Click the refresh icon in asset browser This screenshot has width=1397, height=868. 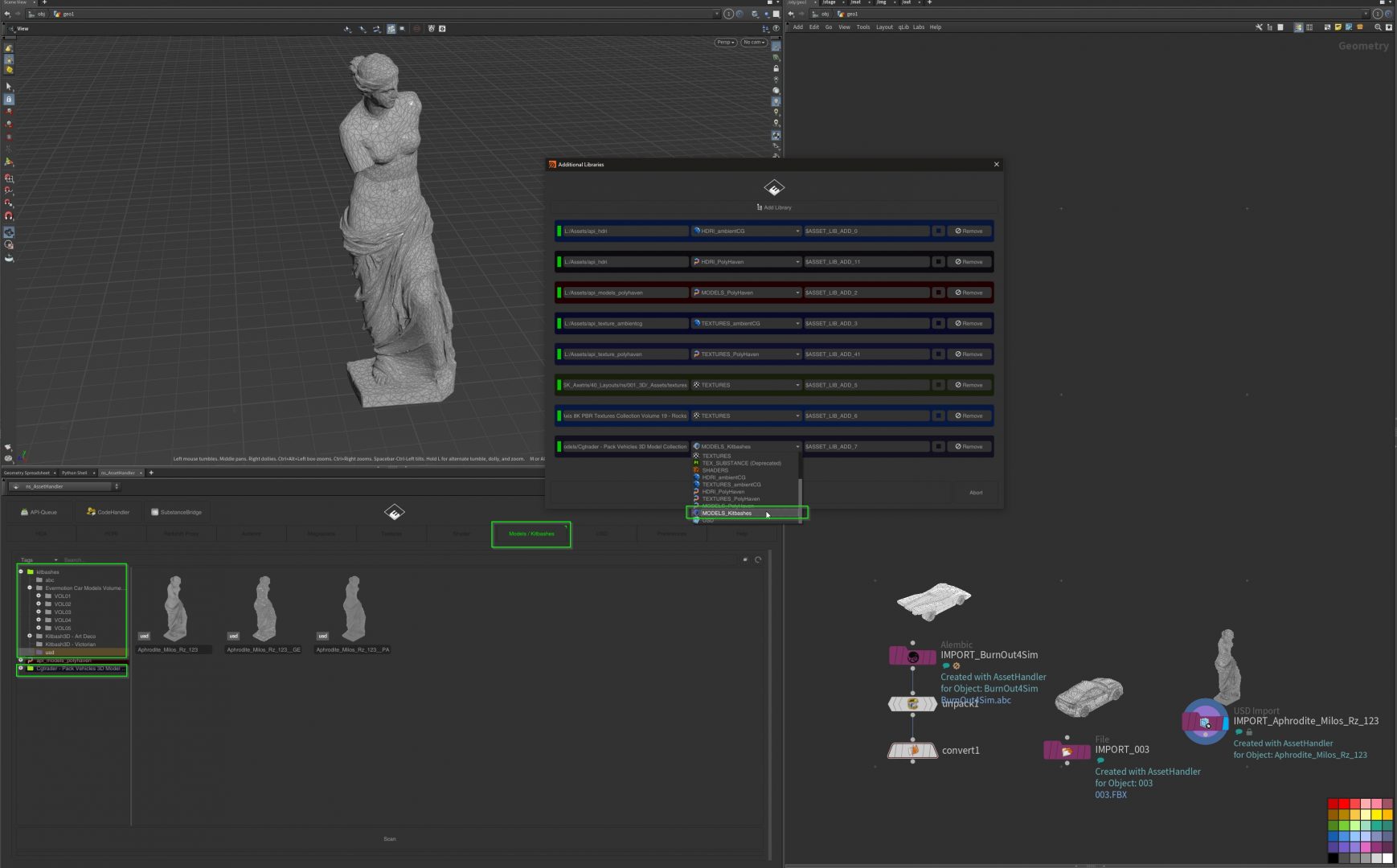point(758,559)
